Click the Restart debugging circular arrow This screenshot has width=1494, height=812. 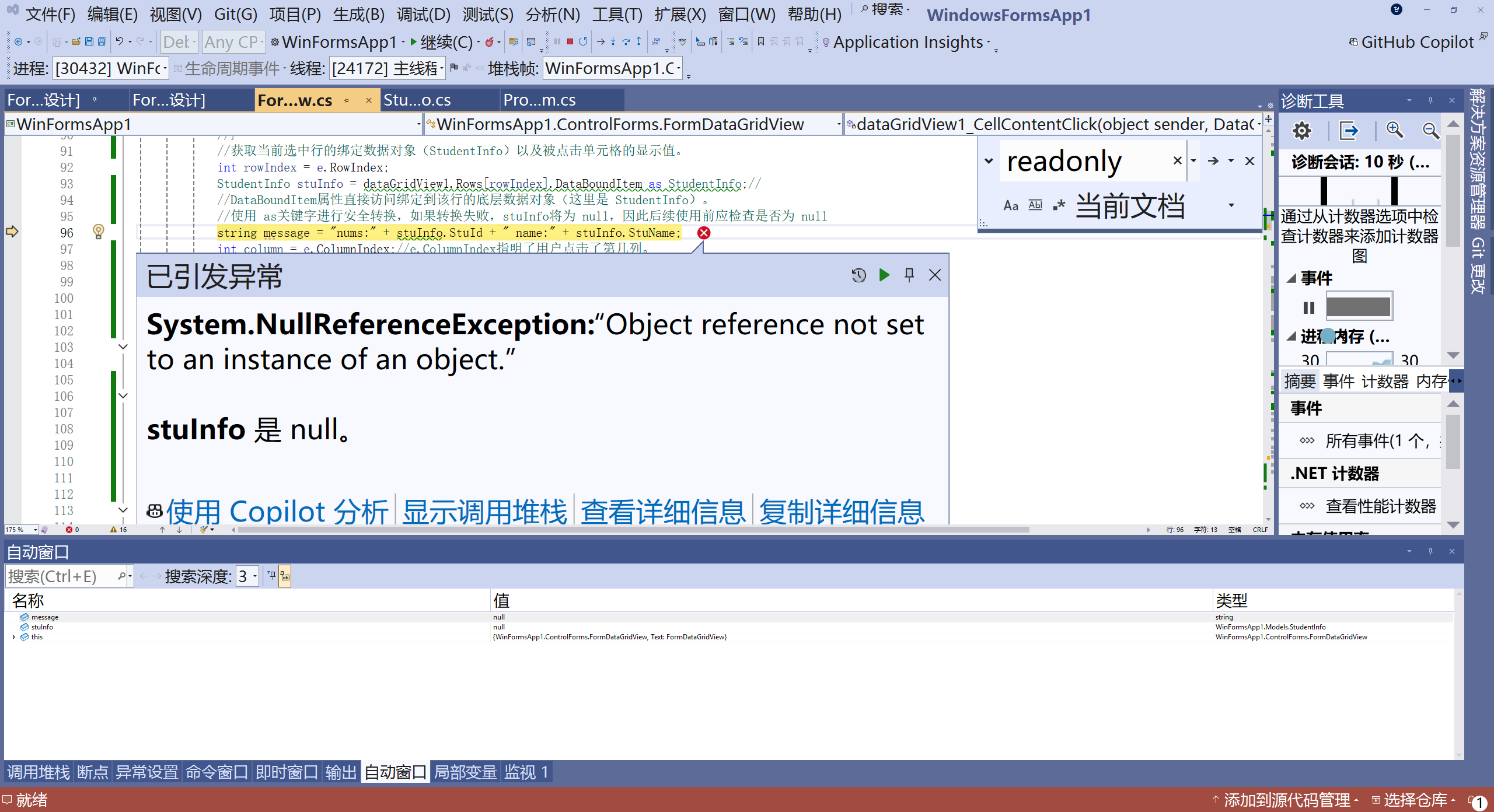coord(583,41)
